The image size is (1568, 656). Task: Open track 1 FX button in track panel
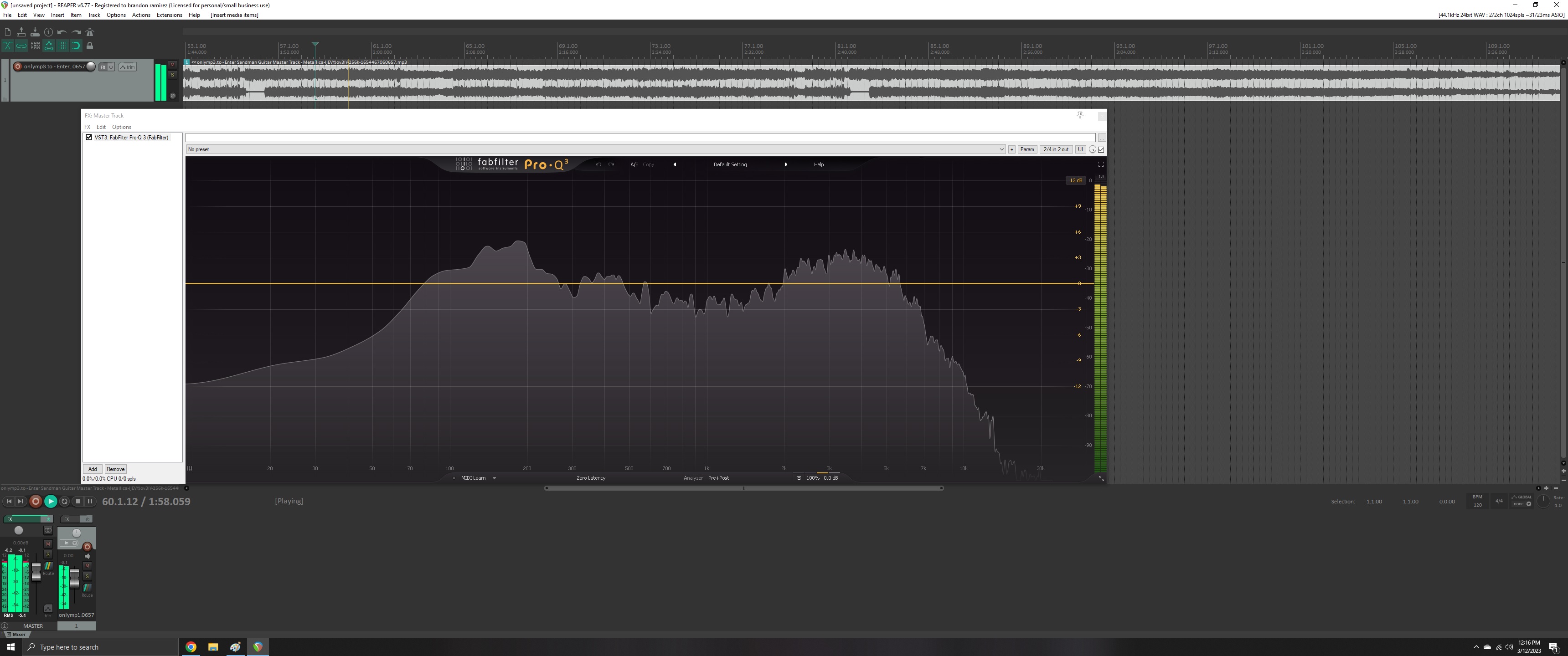103,67
